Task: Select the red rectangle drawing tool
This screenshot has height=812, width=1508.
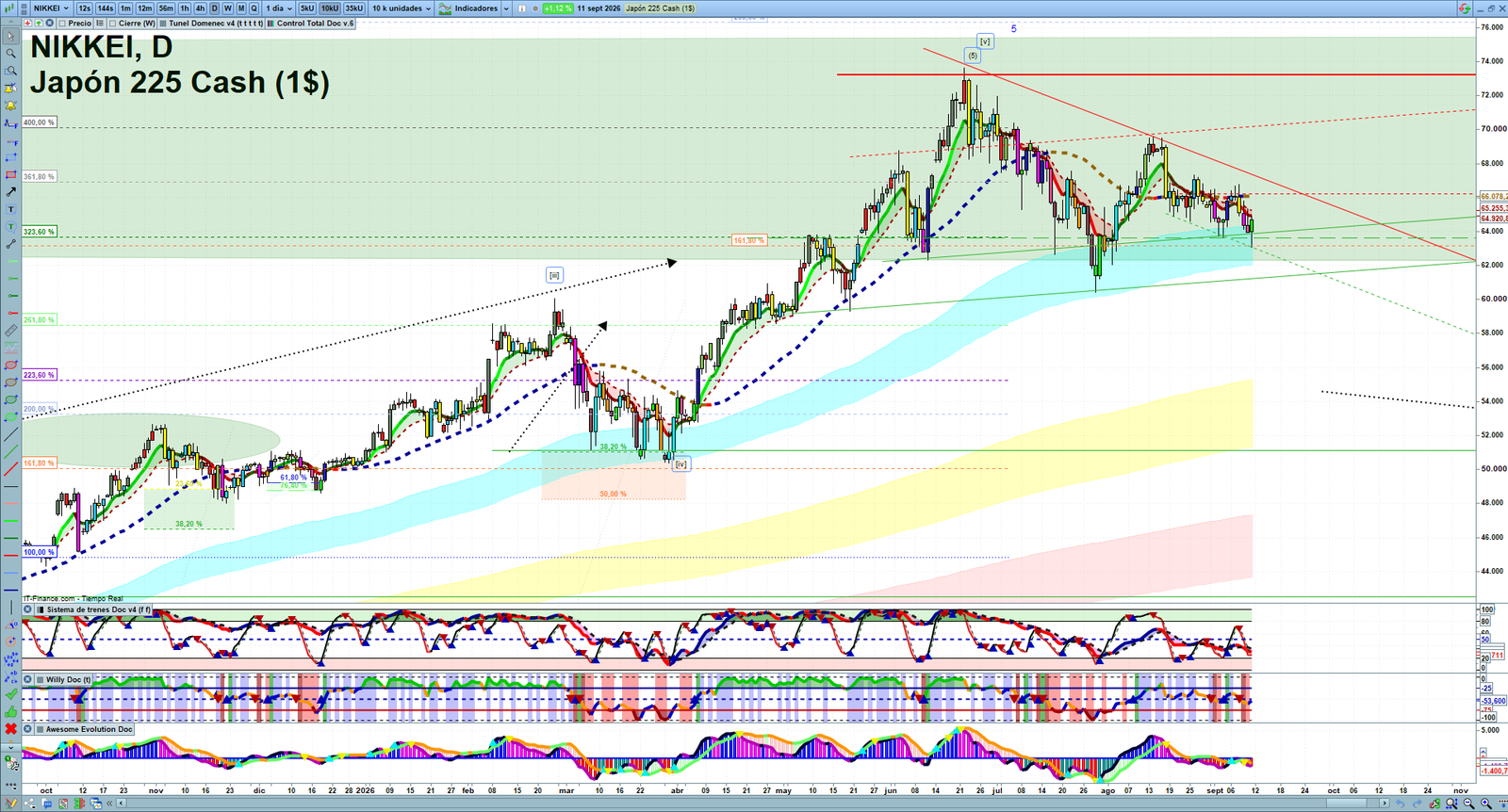Action: point(10,174)
